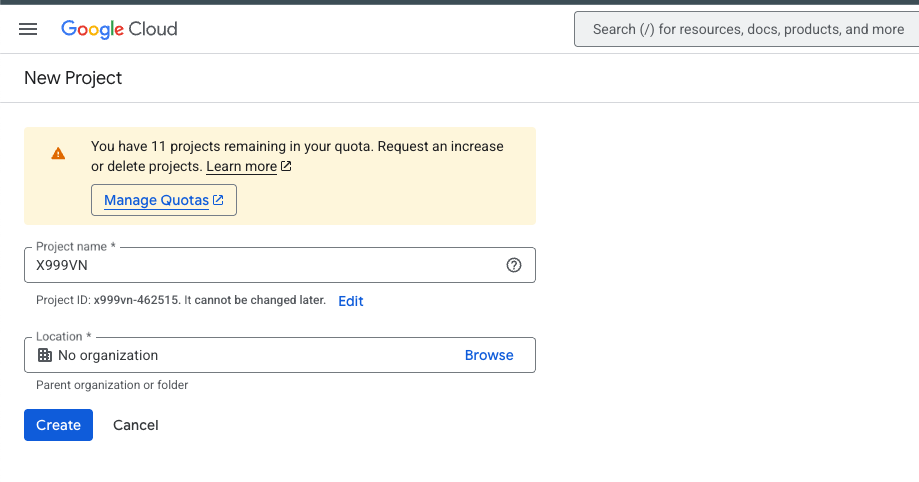Click the orange warning triangle icon

[x=58, y=154]
